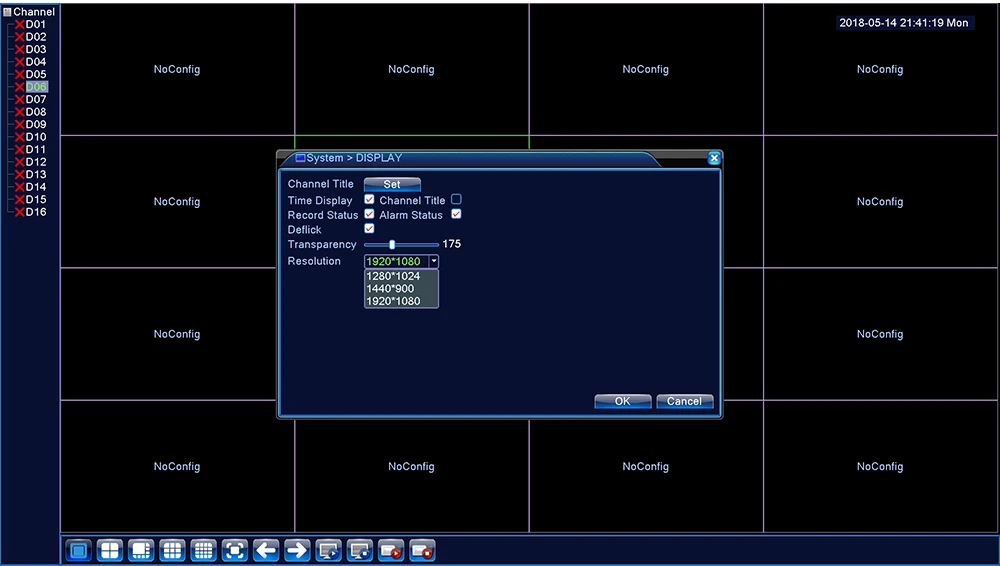Click the Channel Title Set button
This screenshot has width=1000, height=566.
click(x=392, y=184)
